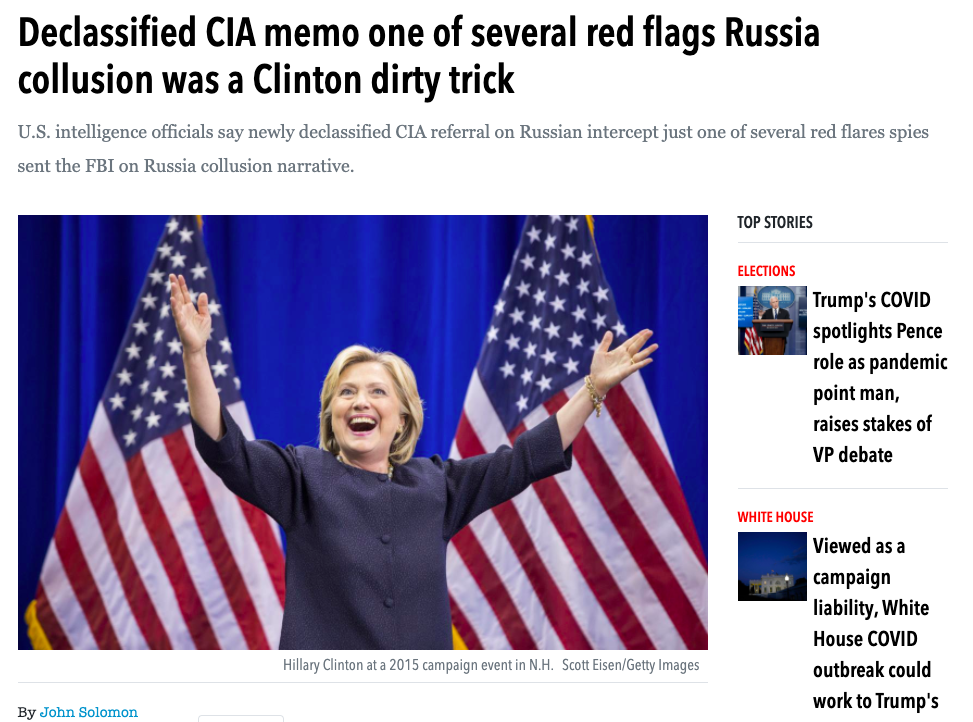This screenshot has width=973, height=722.
Task: Click the Scott Eisen/Getty Images credit
Action: (630, 665)
